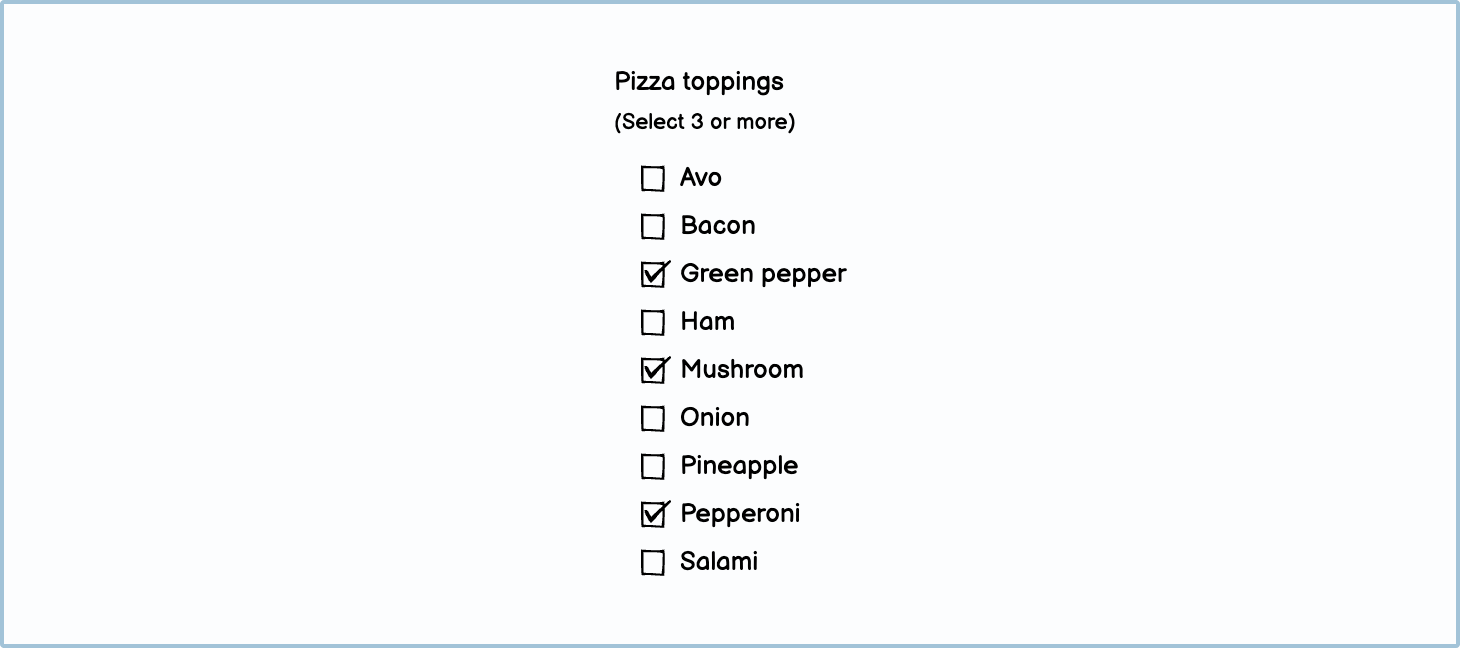The width and height of the screenshot is (1460, 648).
Task: Click the "Pepperoni" label text
Action: click(x=740, y=514)
